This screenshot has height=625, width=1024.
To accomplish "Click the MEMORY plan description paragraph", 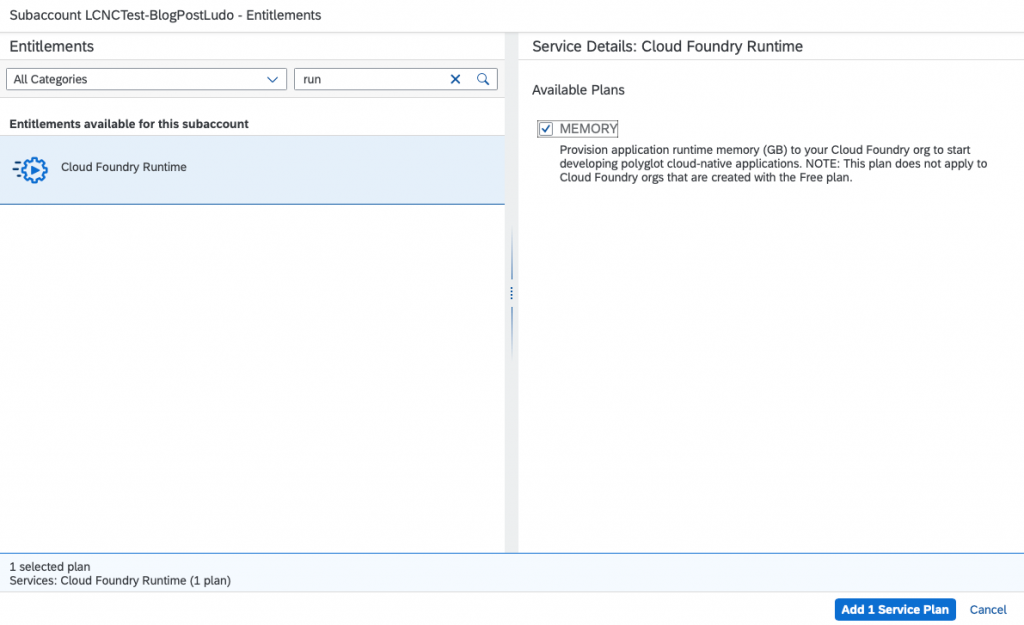I will (773, 164).
